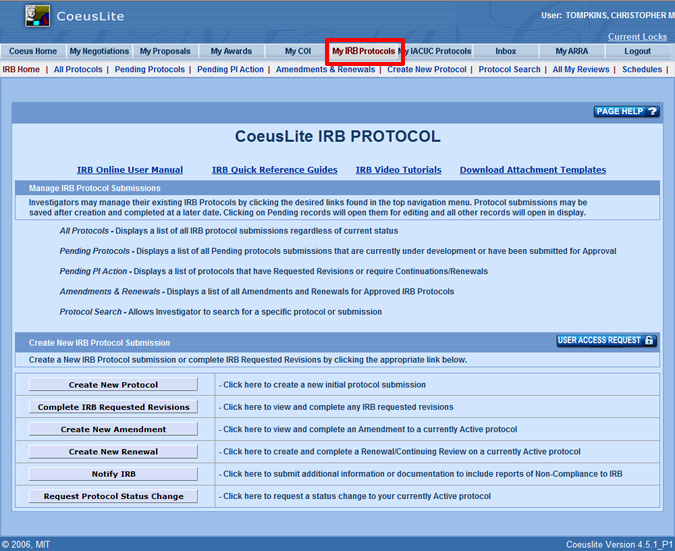Open the Current Locks link
Screen dimensions: 675x551
(637, 37)
